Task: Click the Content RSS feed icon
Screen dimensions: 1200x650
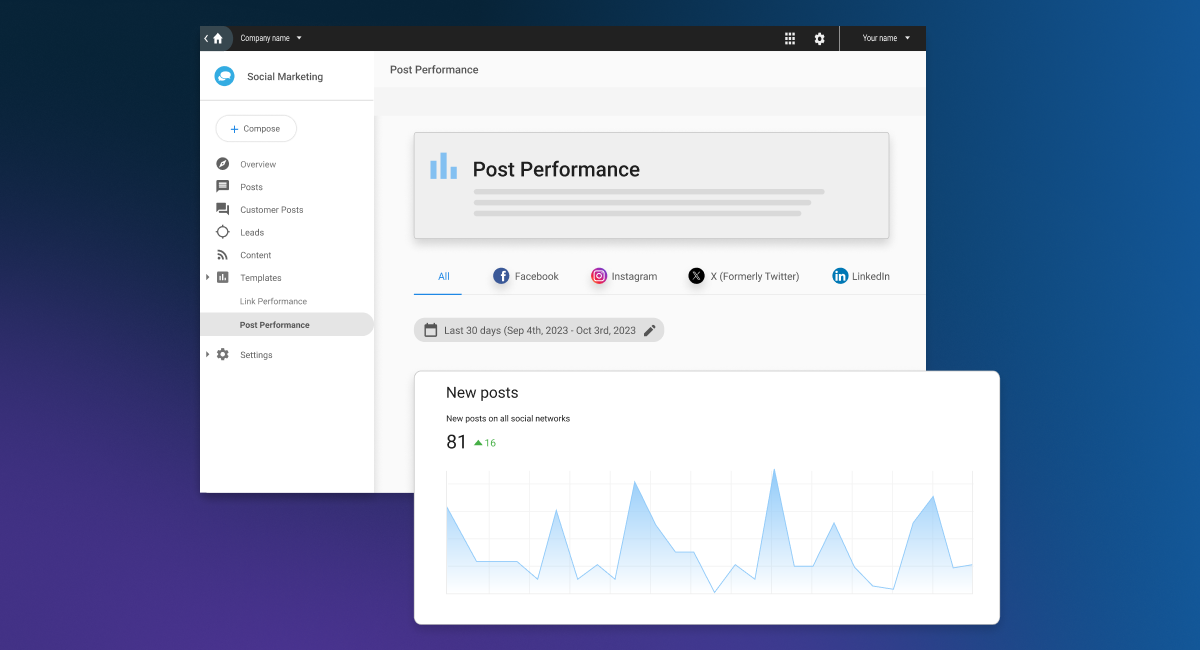Action: (223, 255)
